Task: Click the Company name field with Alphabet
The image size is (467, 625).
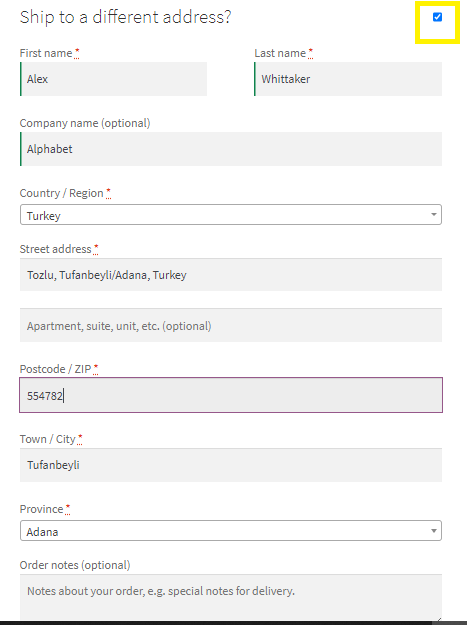Action: pos(231,149)
